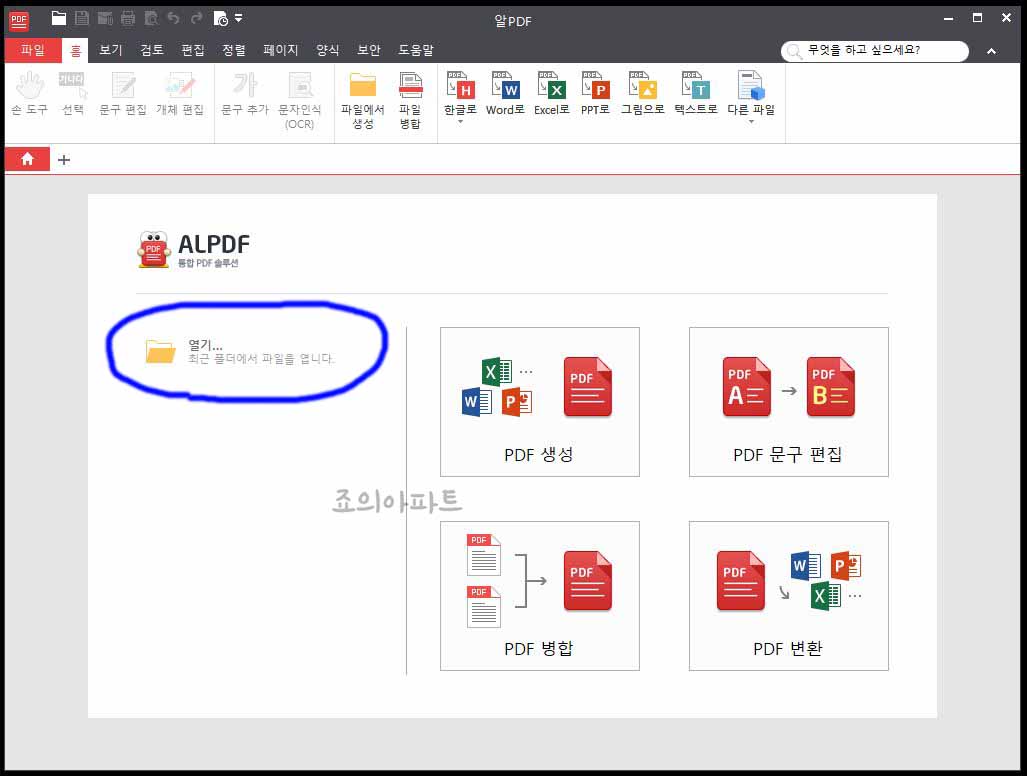Switch to the 홈 ribbon tab

[75, 50]
